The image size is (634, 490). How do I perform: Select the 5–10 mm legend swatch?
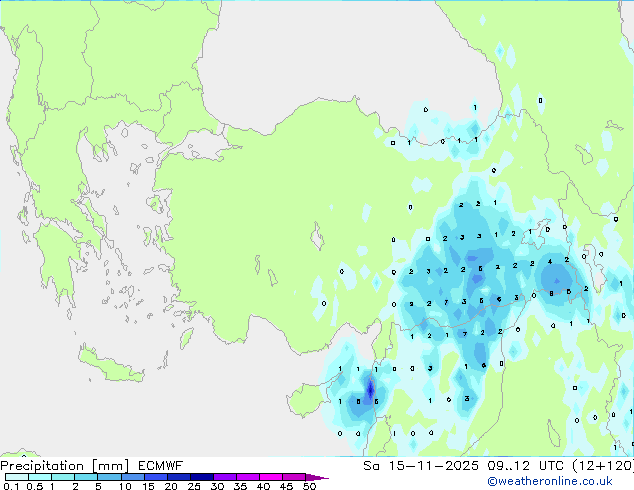point(109,477)
